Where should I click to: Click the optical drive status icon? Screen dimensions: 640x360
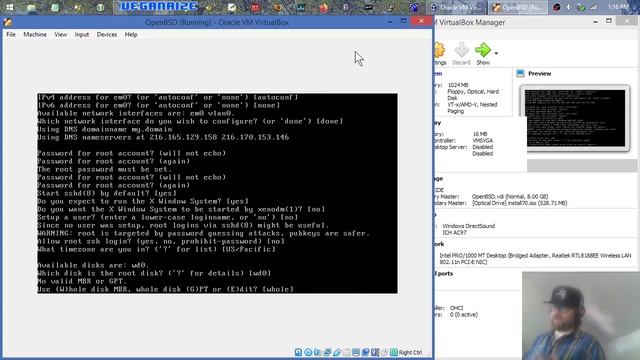pos(308,352)
